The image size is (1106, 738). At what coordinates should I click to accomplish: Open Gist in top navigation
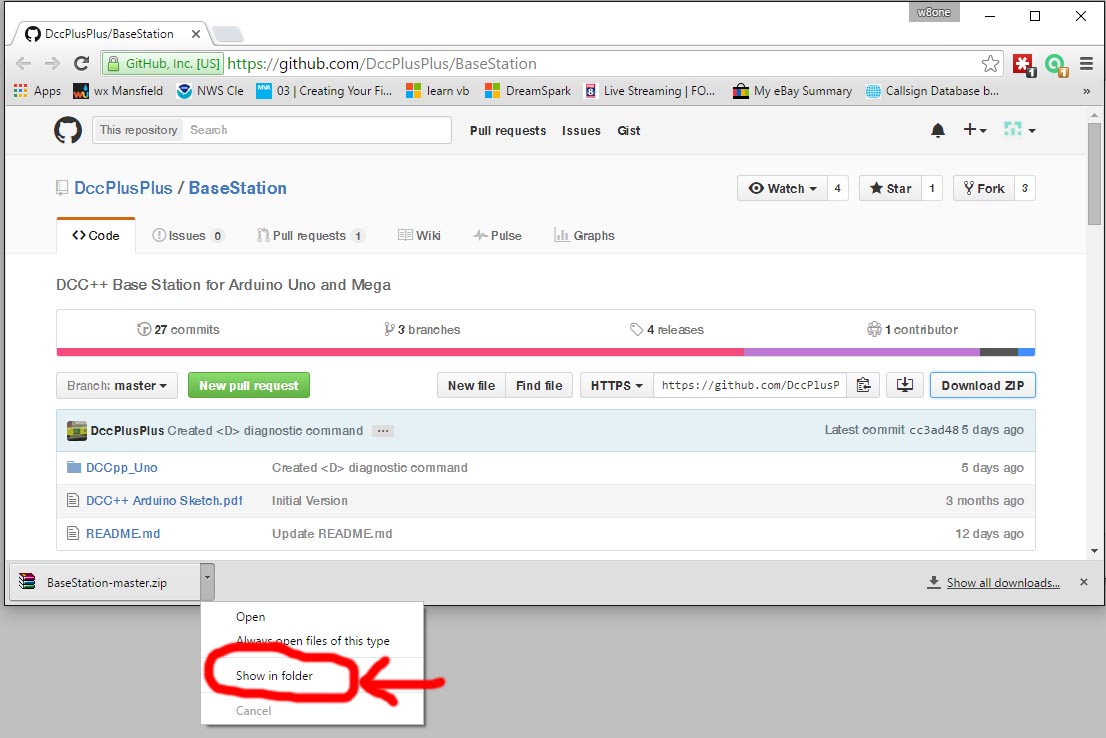(628, 131)
